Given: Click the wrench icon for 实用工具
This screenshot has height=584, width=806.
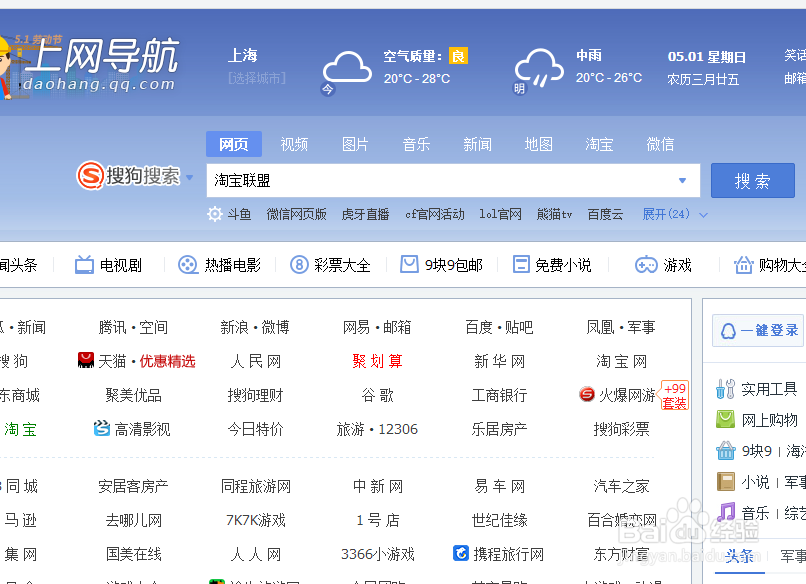Looking at the screenshot, I should (x=725, y=389).
